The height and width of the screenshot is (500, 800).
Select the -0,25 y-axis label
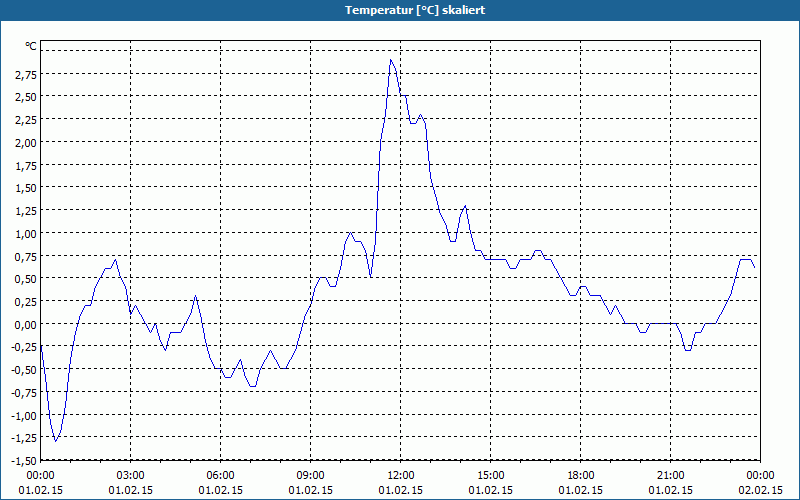[x=24, y=347]
